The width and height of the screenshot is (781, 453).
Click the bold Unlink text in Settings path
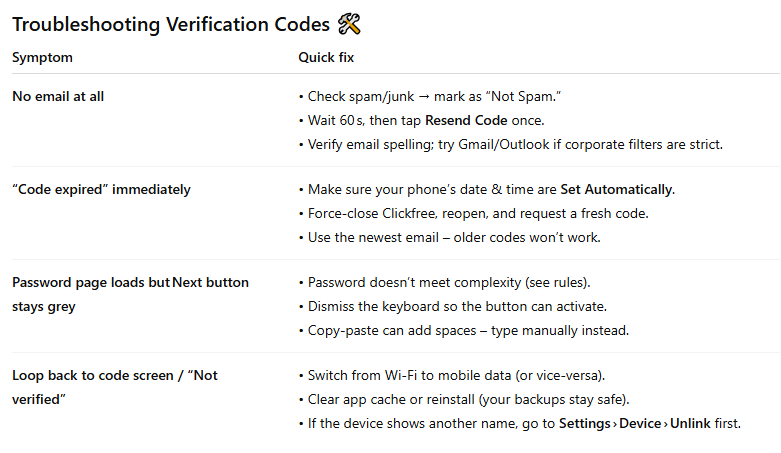click(x=690, y=424)
